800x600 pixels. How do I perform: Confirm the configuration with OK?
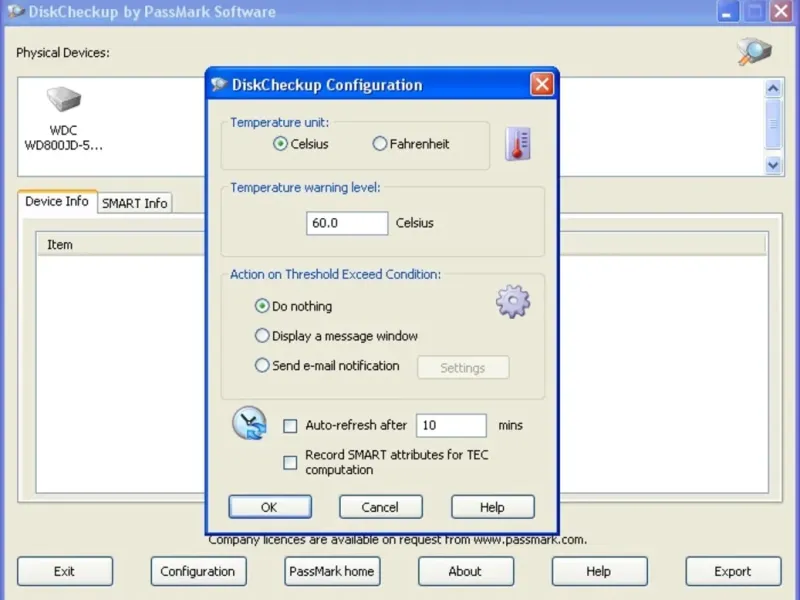click(x=270, y=507)
